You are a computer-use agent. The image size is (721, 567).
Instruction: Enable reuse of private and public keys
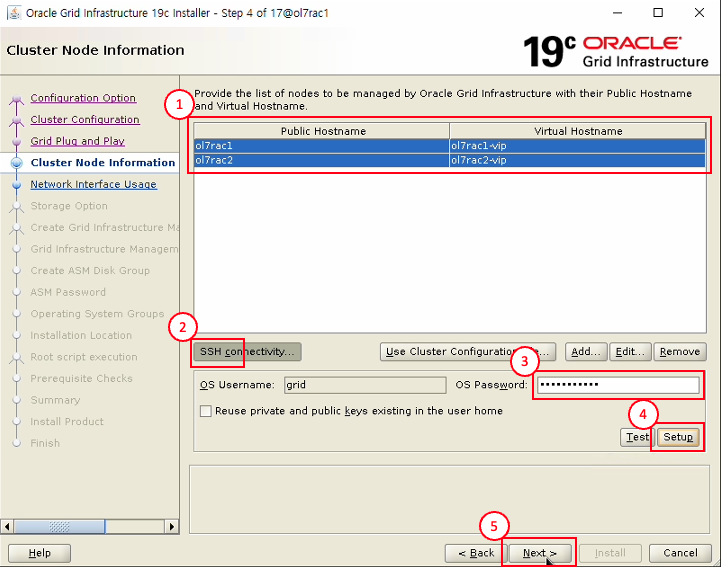click(206, 411)
